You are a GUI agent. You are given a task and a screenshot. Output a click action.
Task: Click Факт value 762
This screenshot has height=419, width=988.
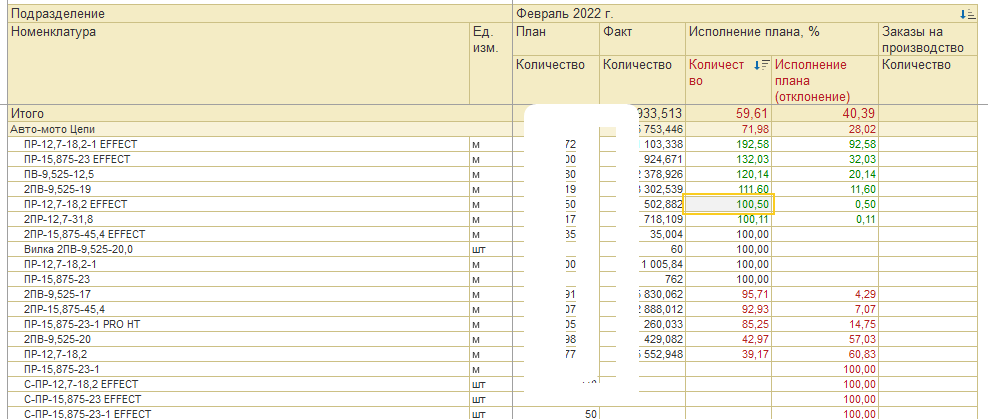[672, 279]
